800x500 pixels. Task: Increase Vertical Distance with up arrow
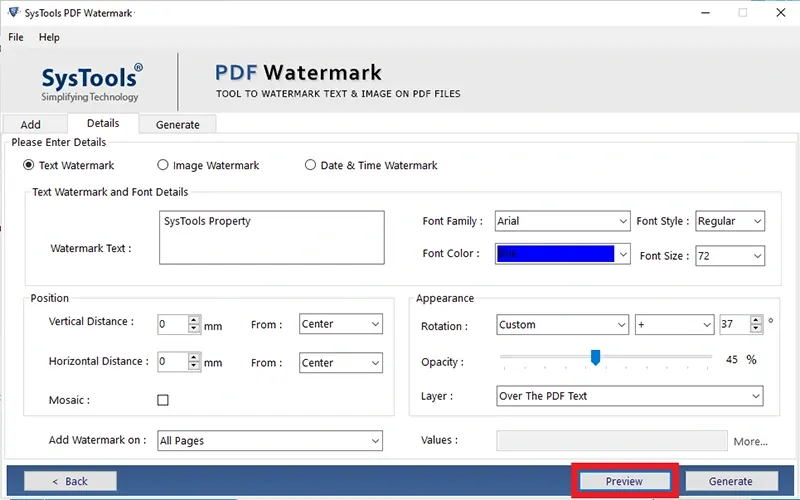[193, 319]
